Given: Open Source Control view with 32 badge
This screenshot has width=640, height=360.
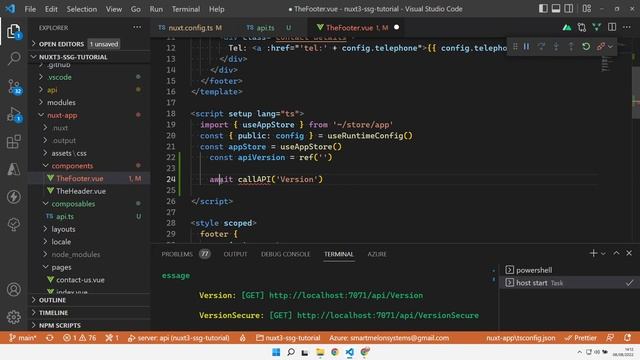Looking at the screenshot, I should (x=13, y=87).
